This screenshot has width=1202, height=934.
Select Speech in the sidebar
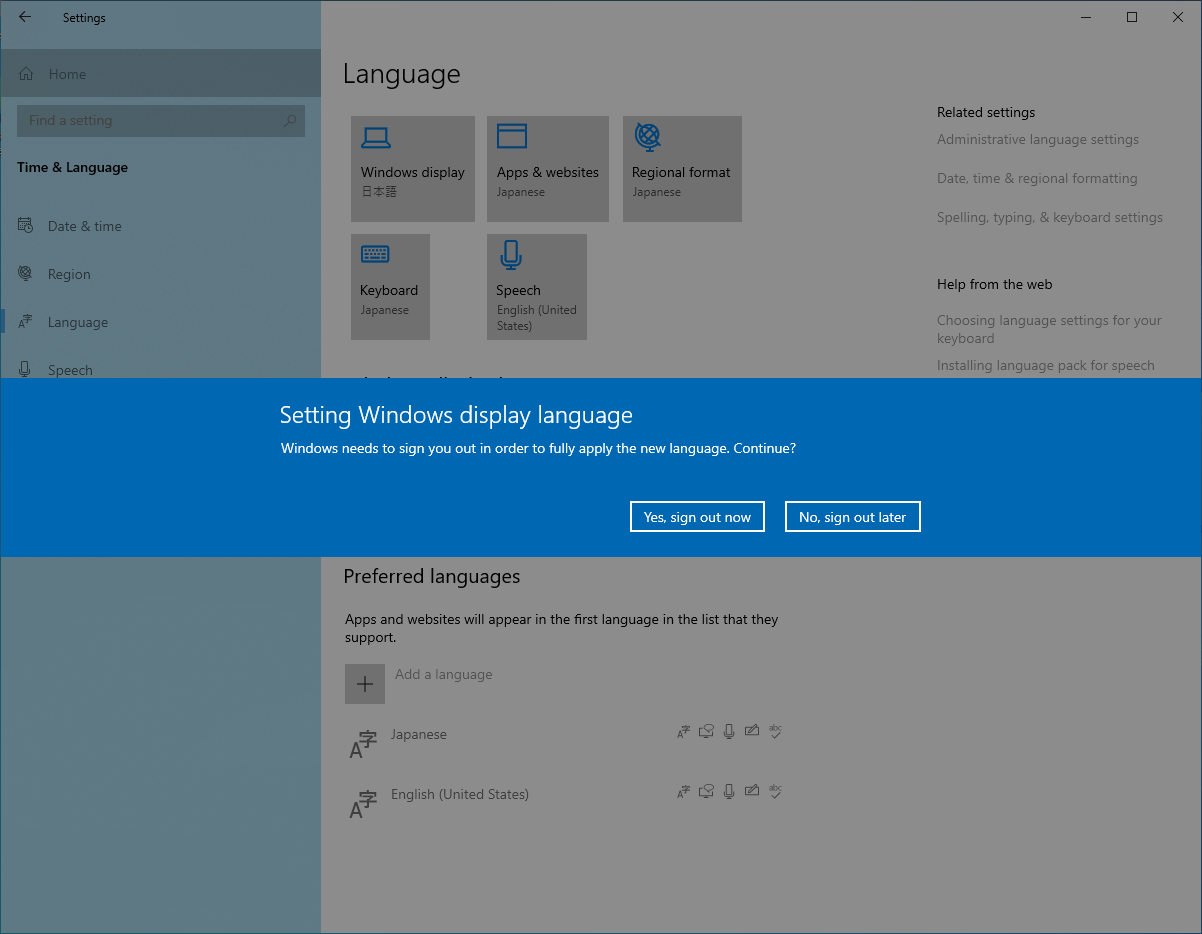coord(70,370)
